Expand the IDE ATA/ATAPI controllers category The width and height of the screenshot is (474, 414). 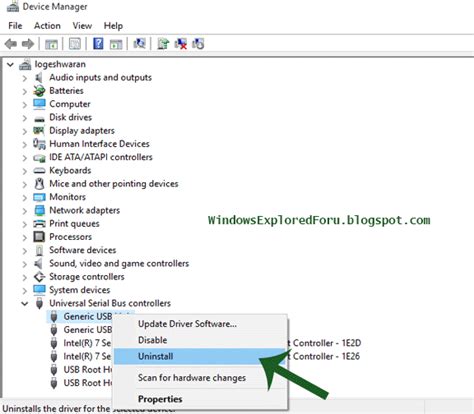(x=24, y=158)
